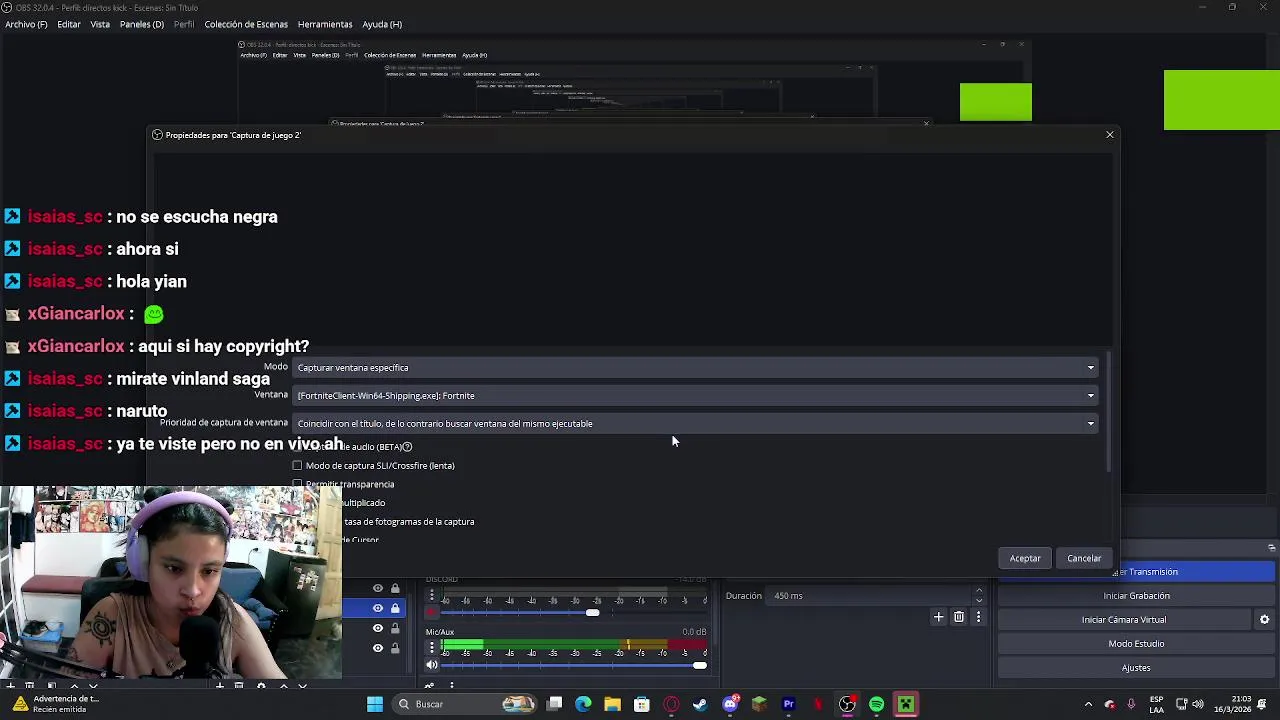Viewport: 1280px width, 720px height.
Task: Open File Explorer from the taskbar
Action: coord(612,705)
